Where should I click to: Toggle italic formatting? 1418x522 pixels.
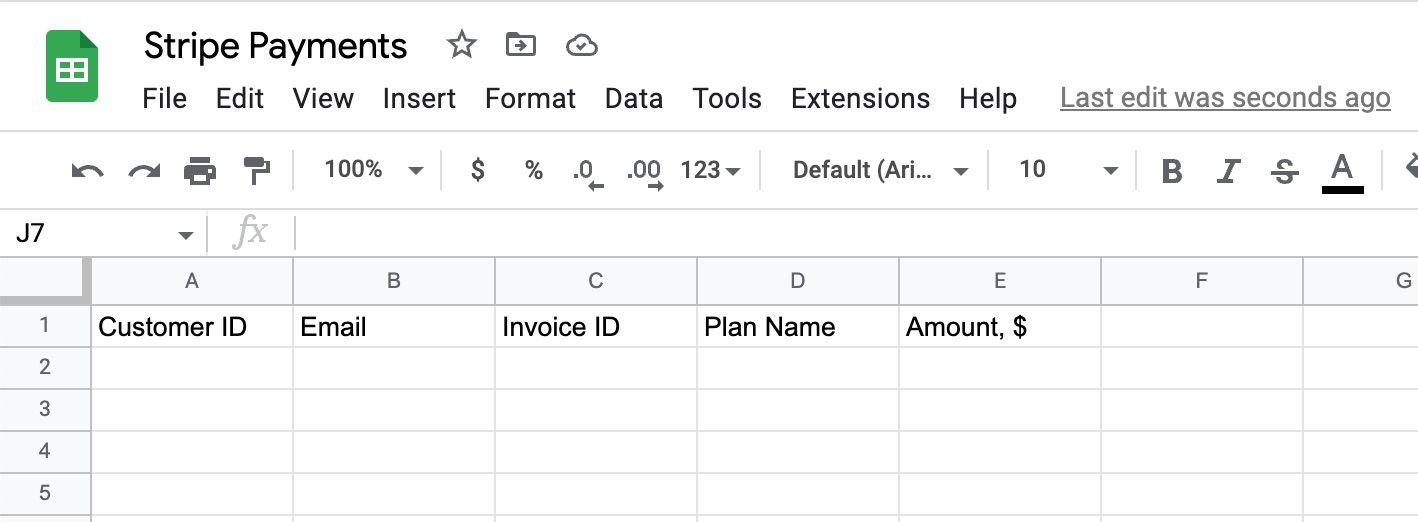click(1228, 171)
